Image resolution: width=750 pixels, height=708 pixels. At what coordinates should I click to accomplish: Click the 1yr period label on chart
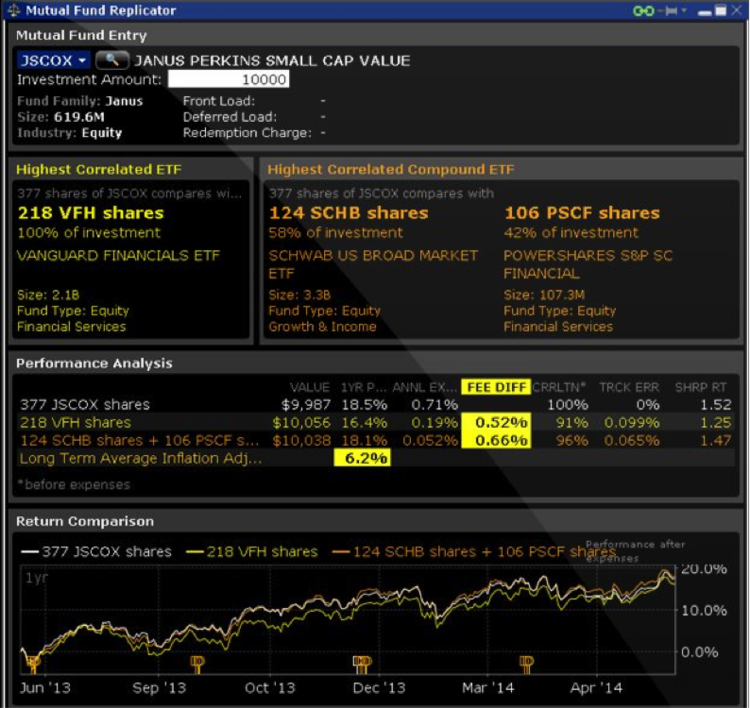tap(36, 578)
